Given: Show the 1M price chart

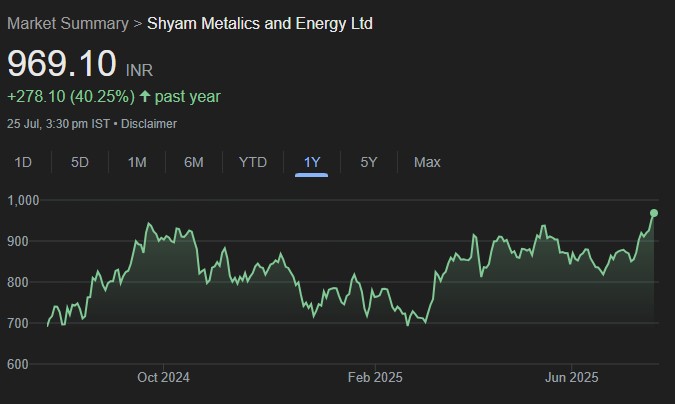Looking at the screenshot, I should coord(137,162).
